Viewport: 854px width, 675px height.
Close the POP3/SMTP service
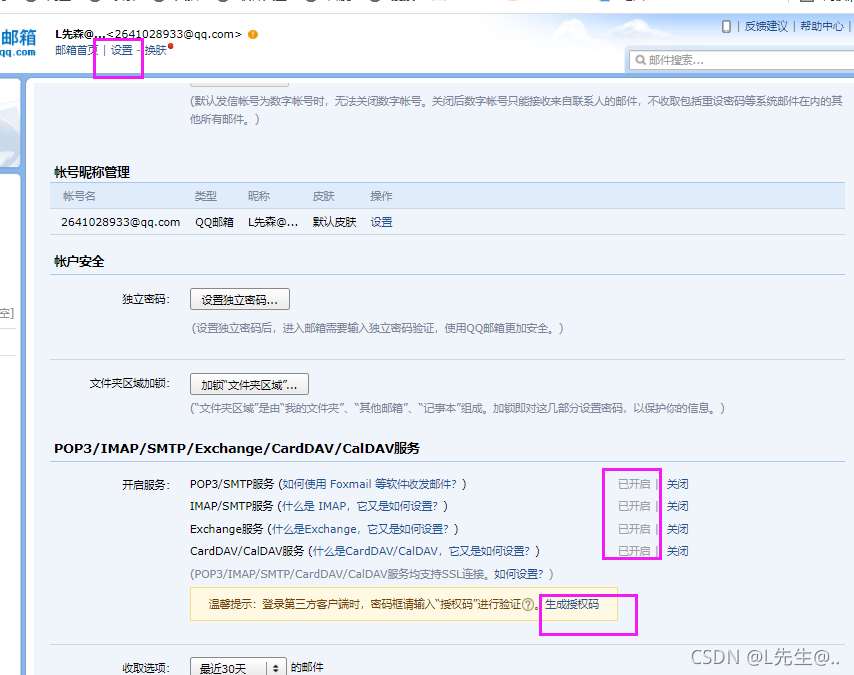[678, 484]
